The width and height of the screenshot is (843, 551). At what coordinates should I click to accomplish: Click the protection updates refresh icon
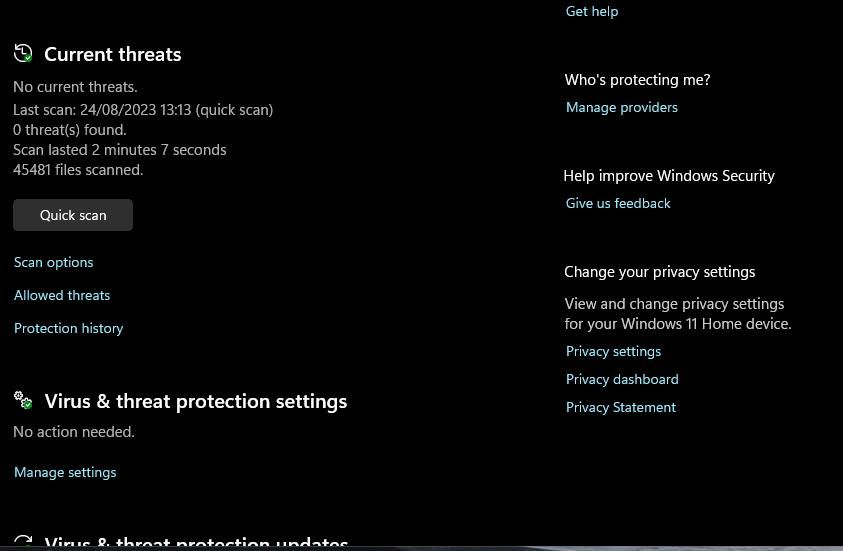point(23,543)
